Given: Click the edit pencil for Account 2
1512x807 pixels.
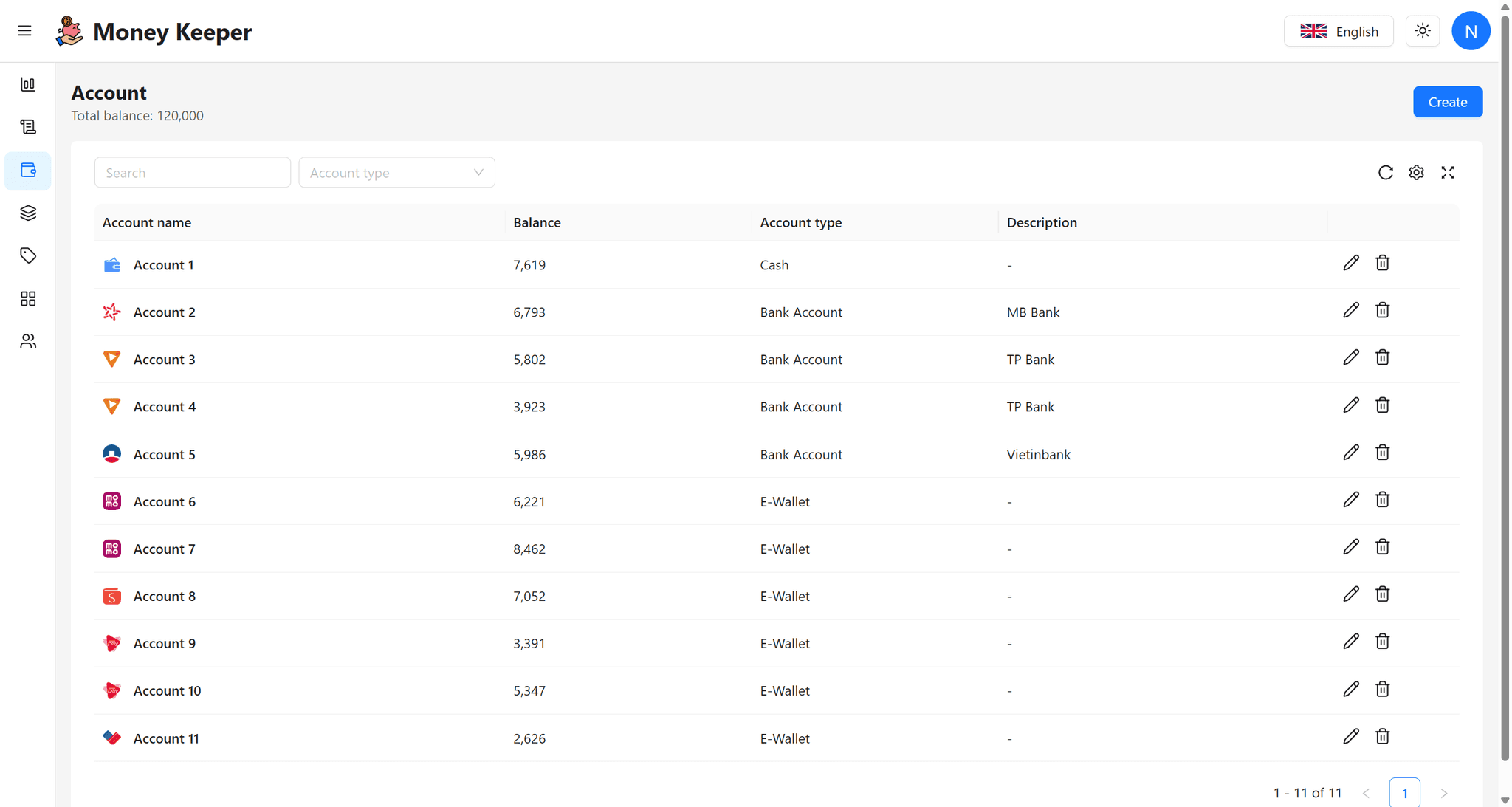Looking at the screenshot, I should 1350,311.
